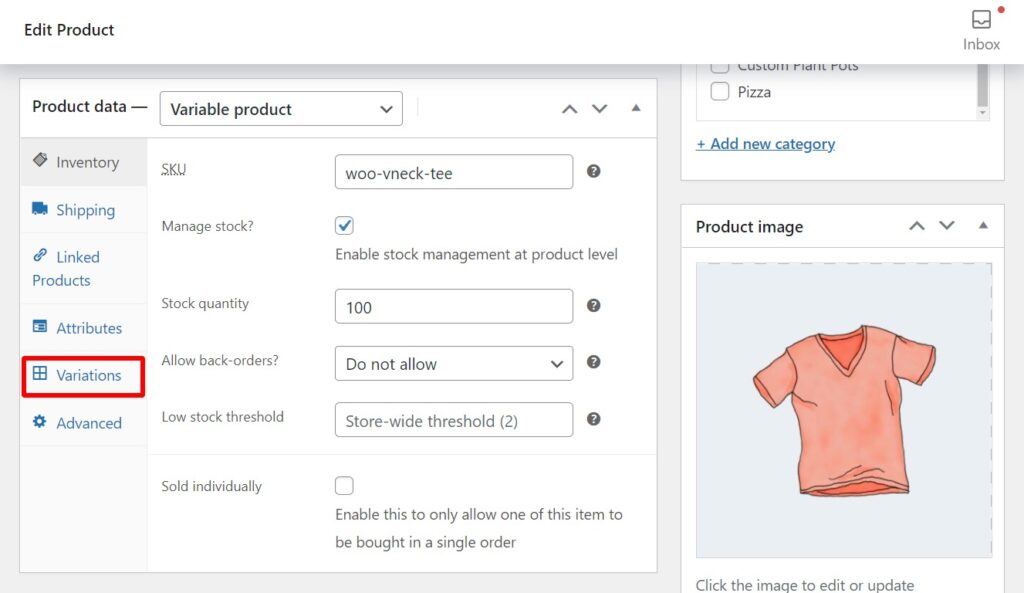Screen dimensions: 1024x593
Task: Click the Linked Products chain icon
Action: [x=40, y=256]
